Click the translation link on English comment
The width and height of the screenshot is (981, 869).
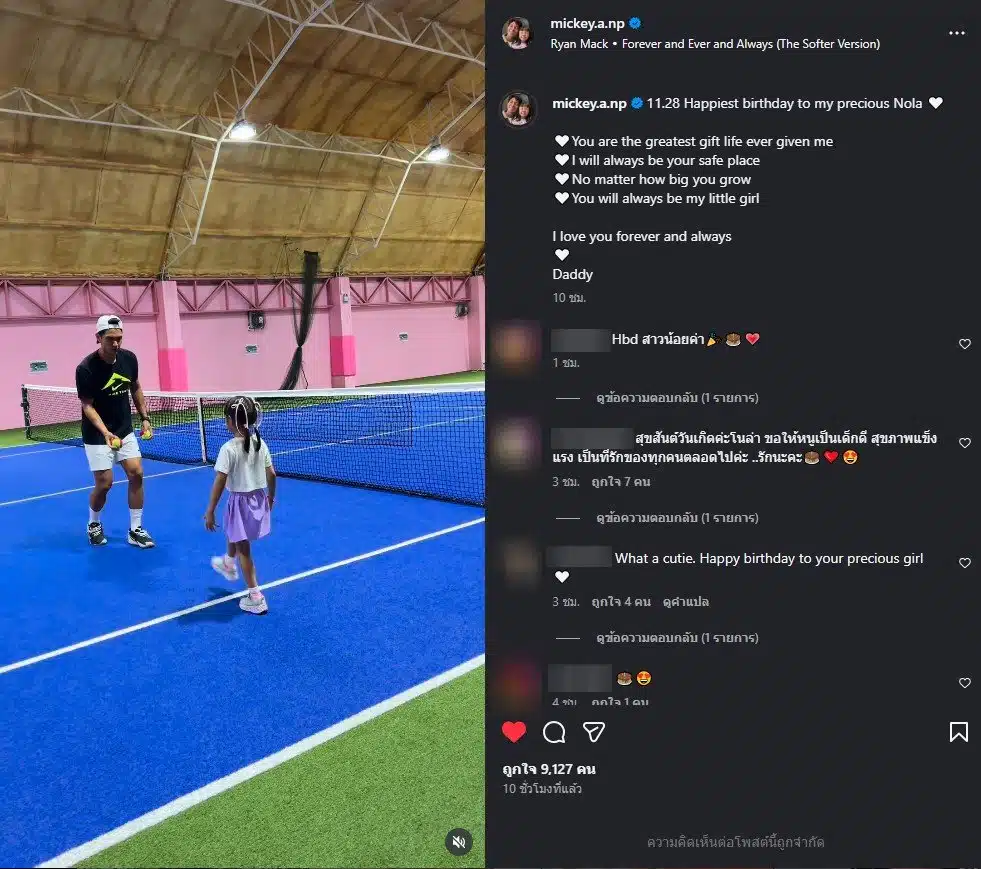click(x=686, y=602)
